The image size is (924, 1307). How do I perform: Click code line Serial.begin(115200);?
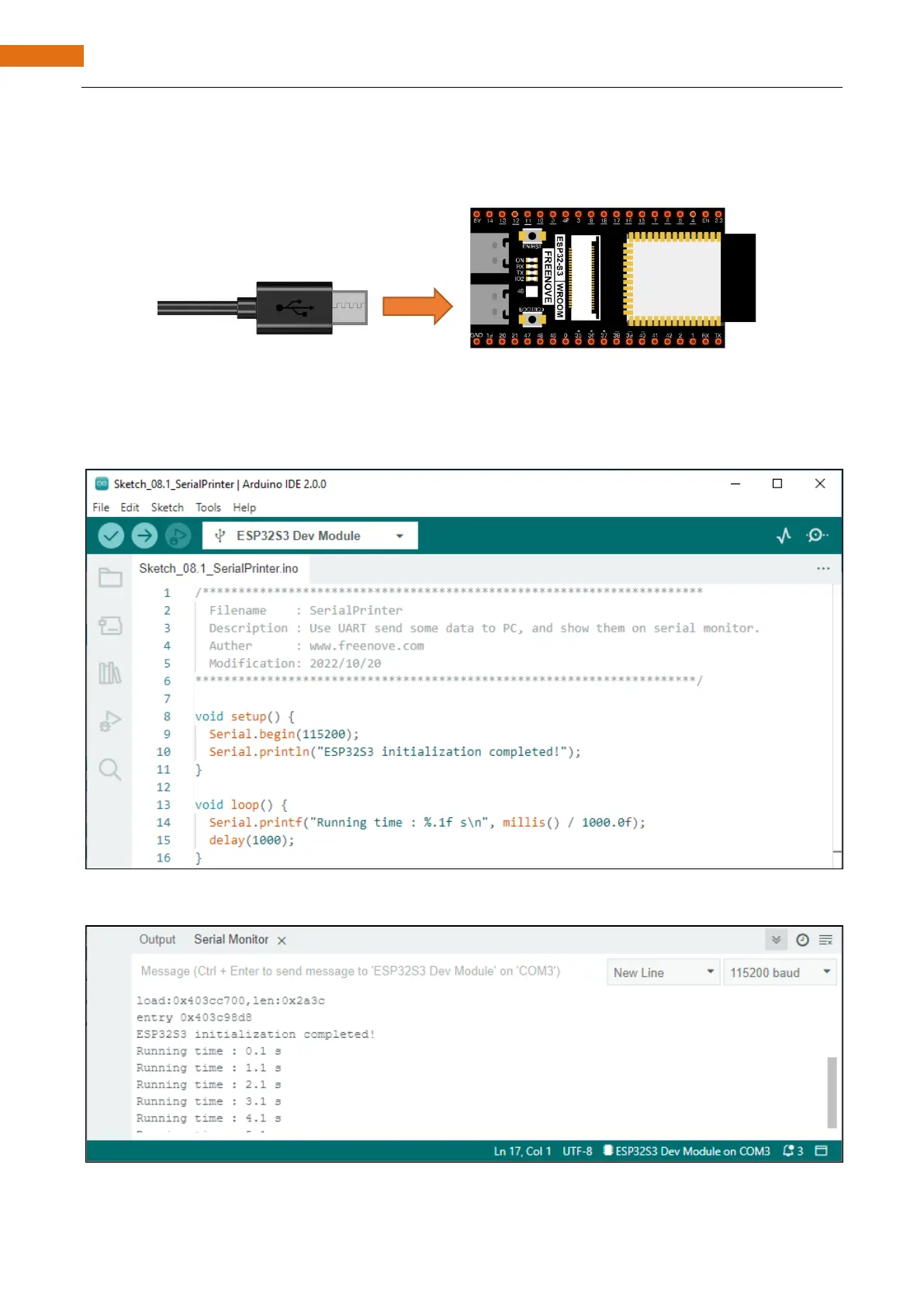[284, 734]
